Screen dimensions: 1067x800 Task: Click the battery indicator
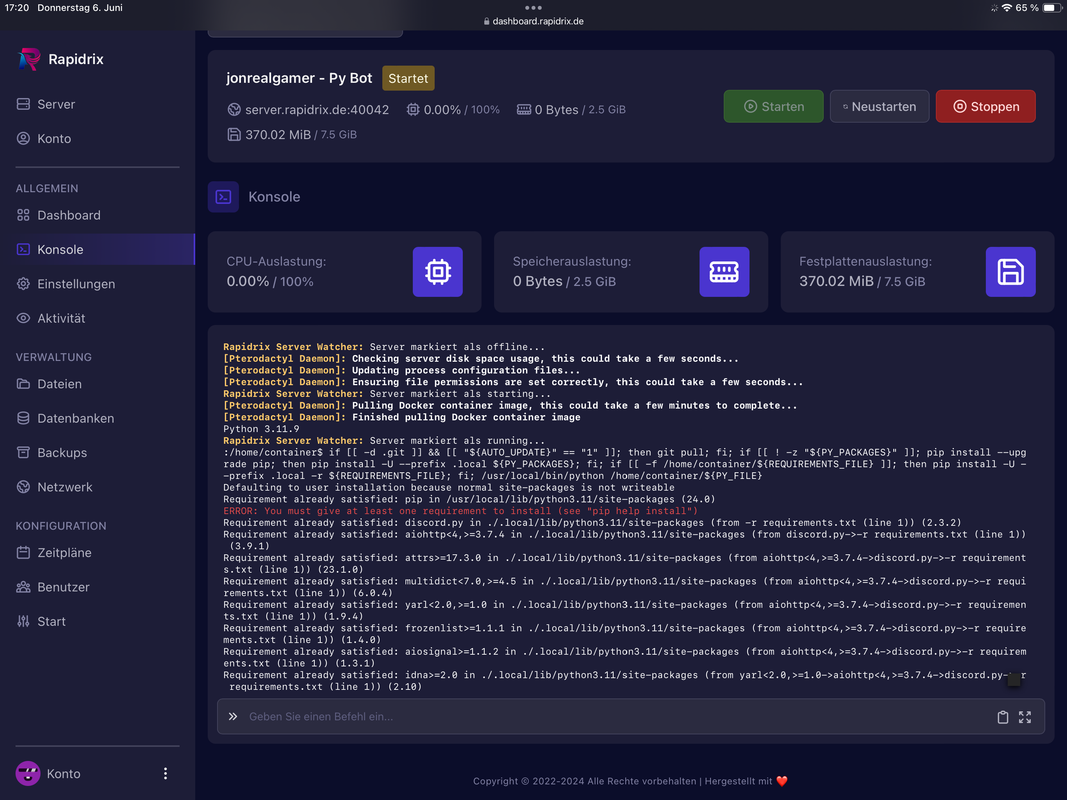[1052, 8]
